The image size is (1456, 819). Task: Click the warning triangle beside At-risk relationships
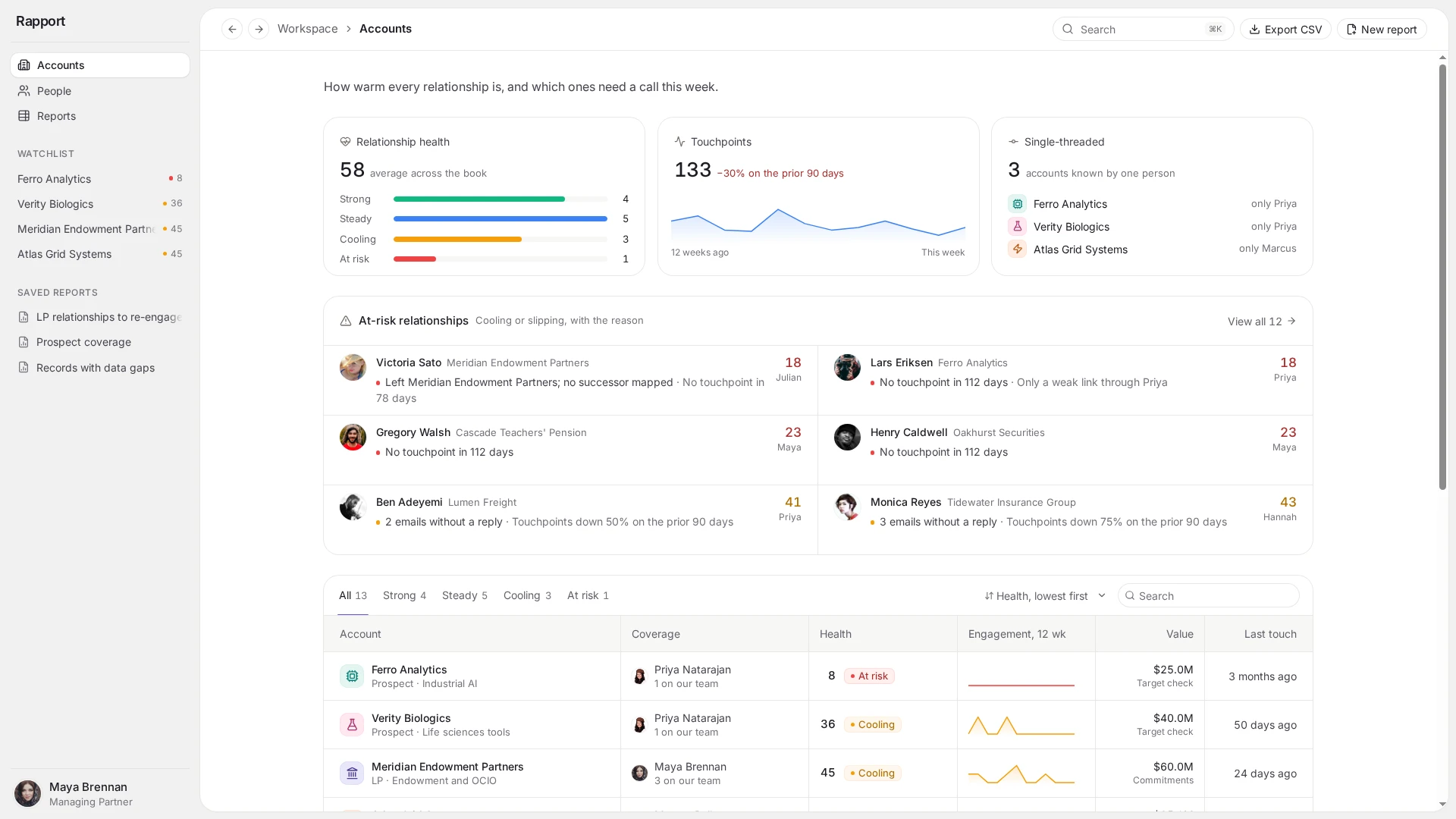pyautogui.click(x=346, y=321)
